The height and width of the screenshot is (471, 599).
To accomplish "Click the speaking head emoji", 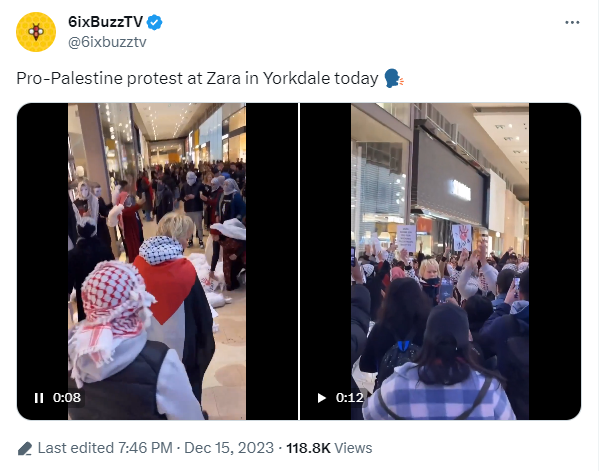I will [x=393, y=78].
